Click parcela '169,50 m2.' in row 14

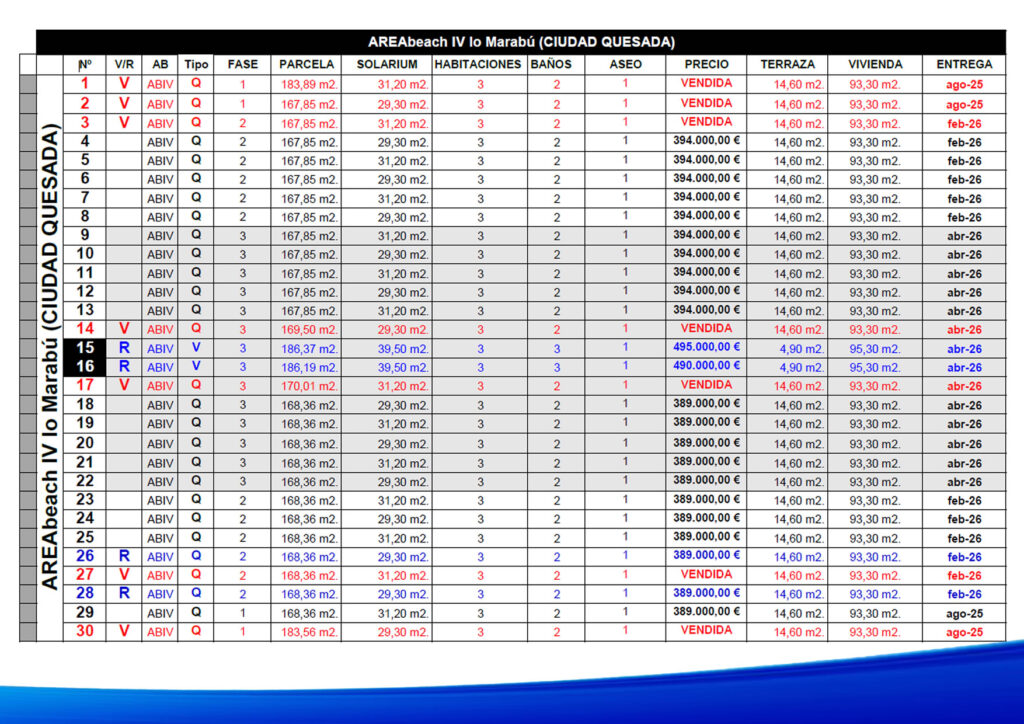pos(309,330)
